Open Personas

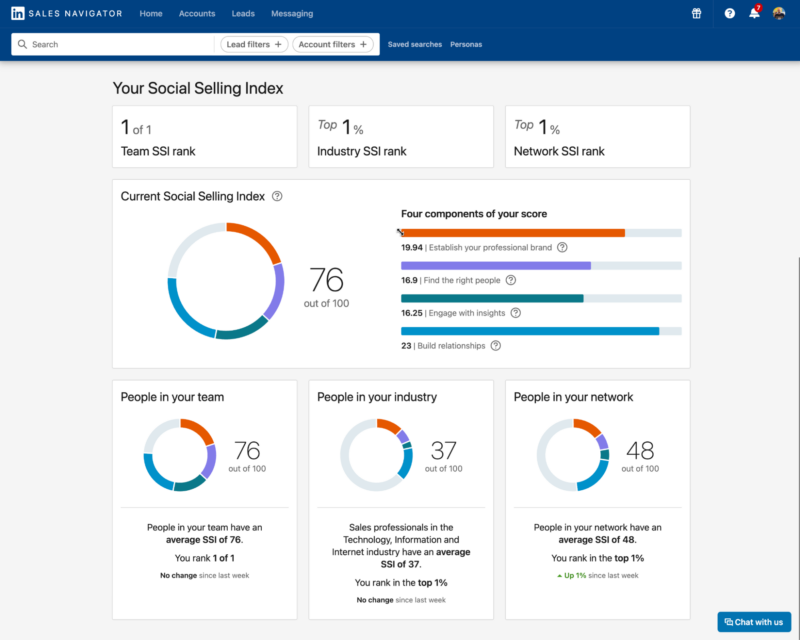click(x=466, y=44)
